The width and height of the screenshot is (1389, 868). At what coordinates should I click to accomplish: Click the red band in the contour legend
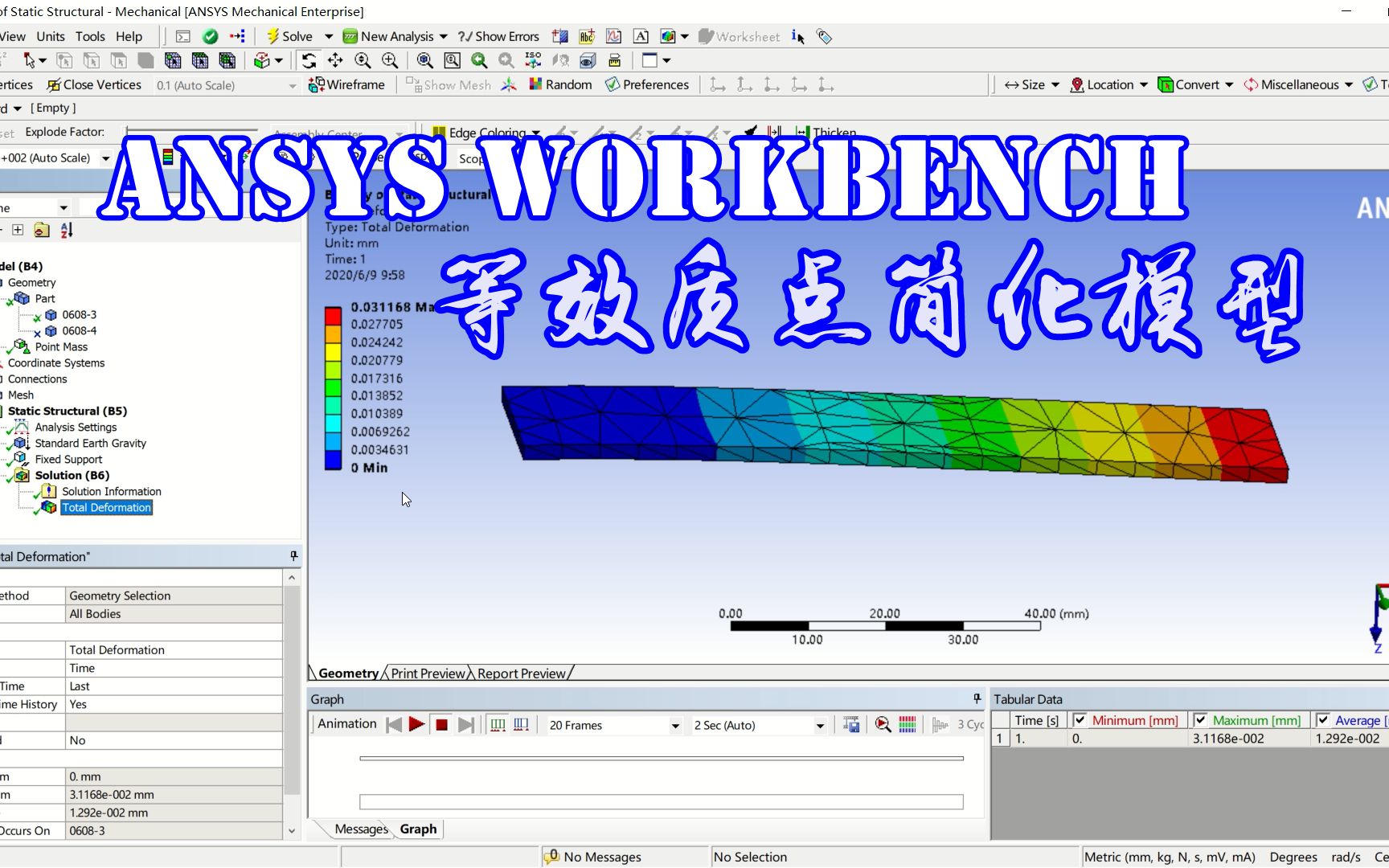[333, 314]
